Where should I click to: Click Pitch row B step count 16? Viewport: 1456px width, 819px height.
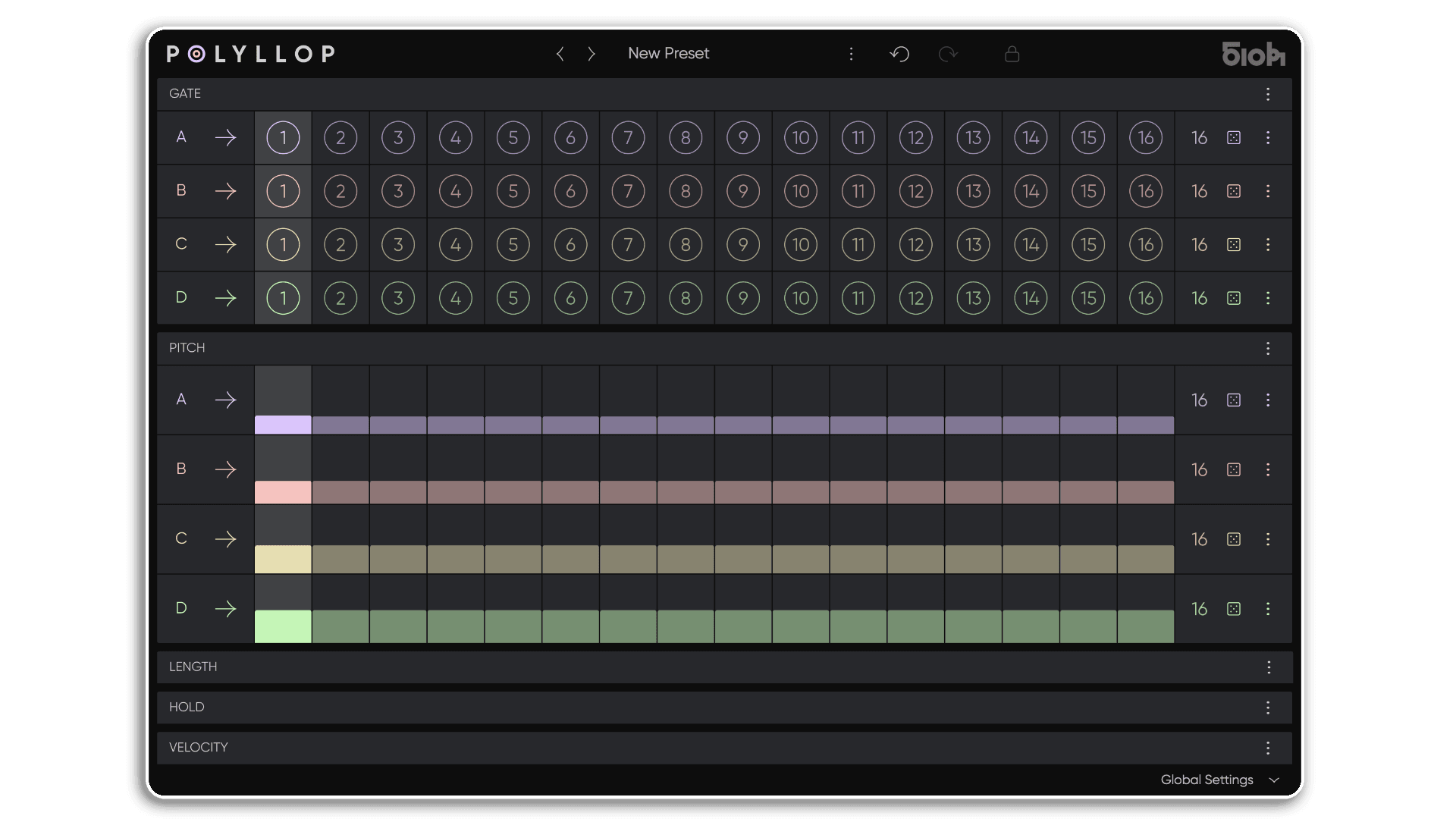coord(1199,469)
